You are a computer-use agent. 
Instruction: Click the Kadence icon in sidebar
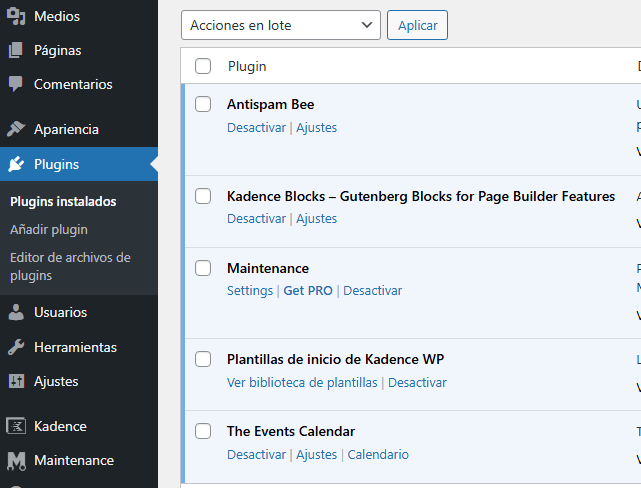click(x=16, y=426)
